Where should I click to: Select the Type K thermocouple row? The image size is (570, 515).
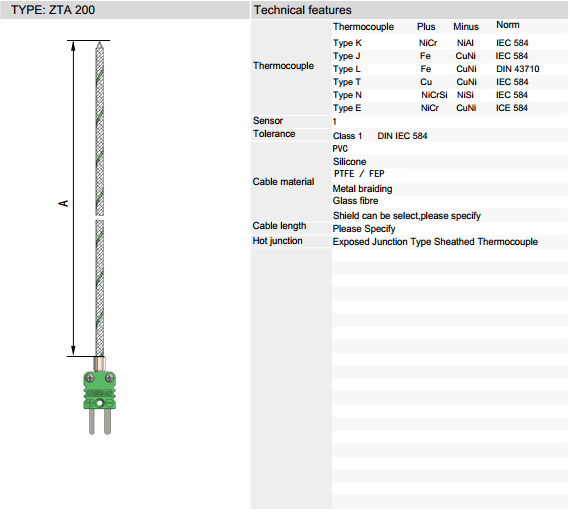(449, 43)
